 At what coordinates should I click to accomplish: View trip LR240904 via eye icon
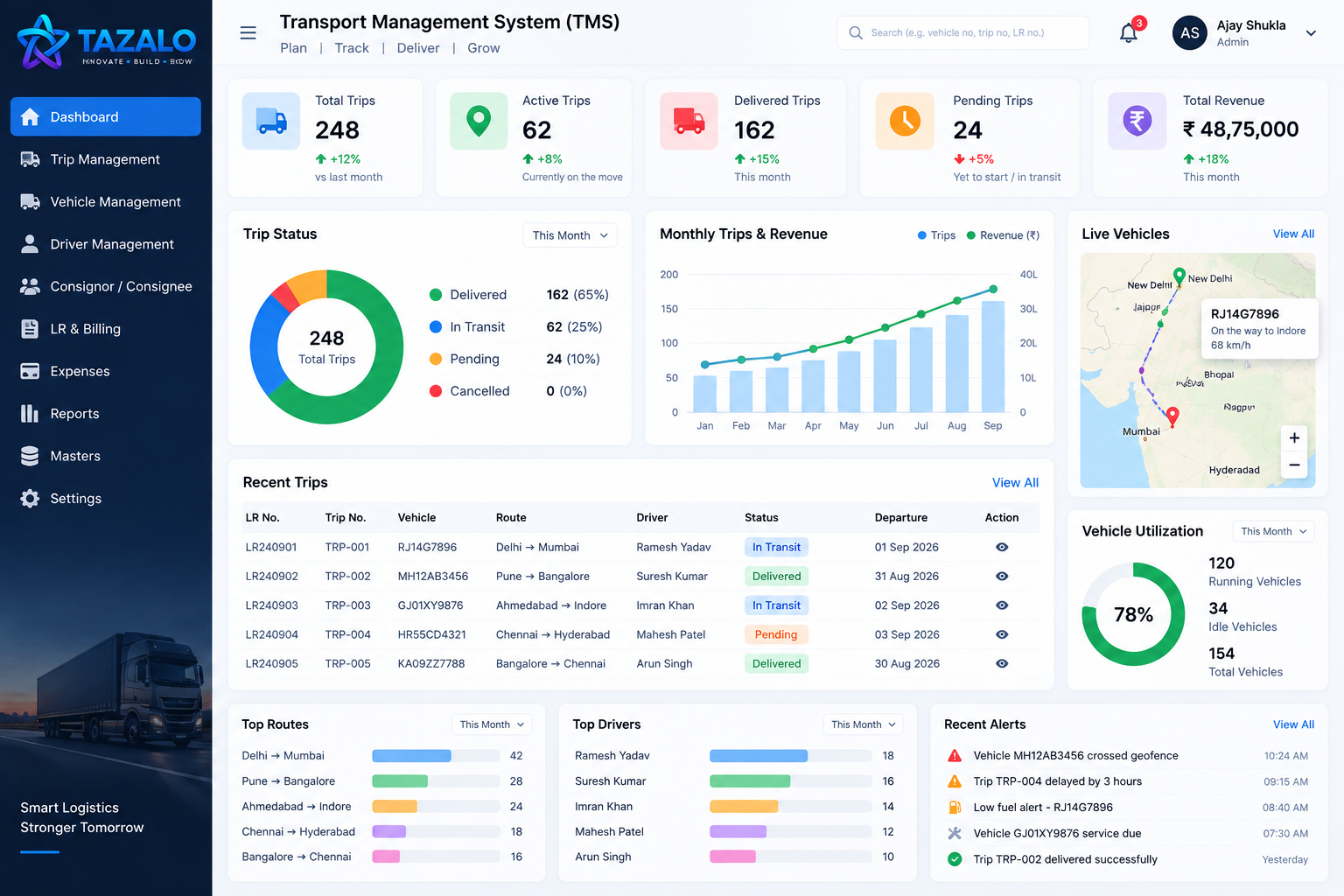1002,634
